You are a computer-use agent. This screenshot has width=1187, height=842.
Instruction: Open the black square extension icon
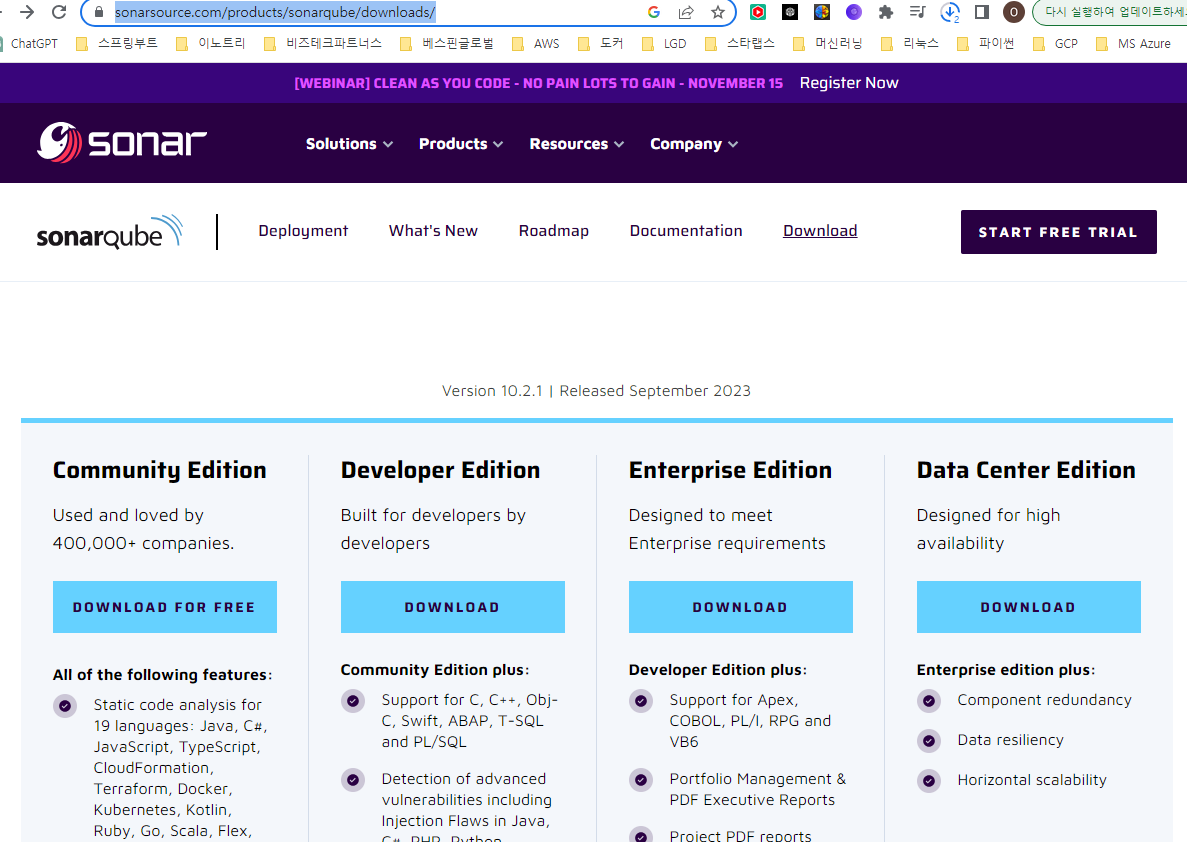click(x=790, y=12)
